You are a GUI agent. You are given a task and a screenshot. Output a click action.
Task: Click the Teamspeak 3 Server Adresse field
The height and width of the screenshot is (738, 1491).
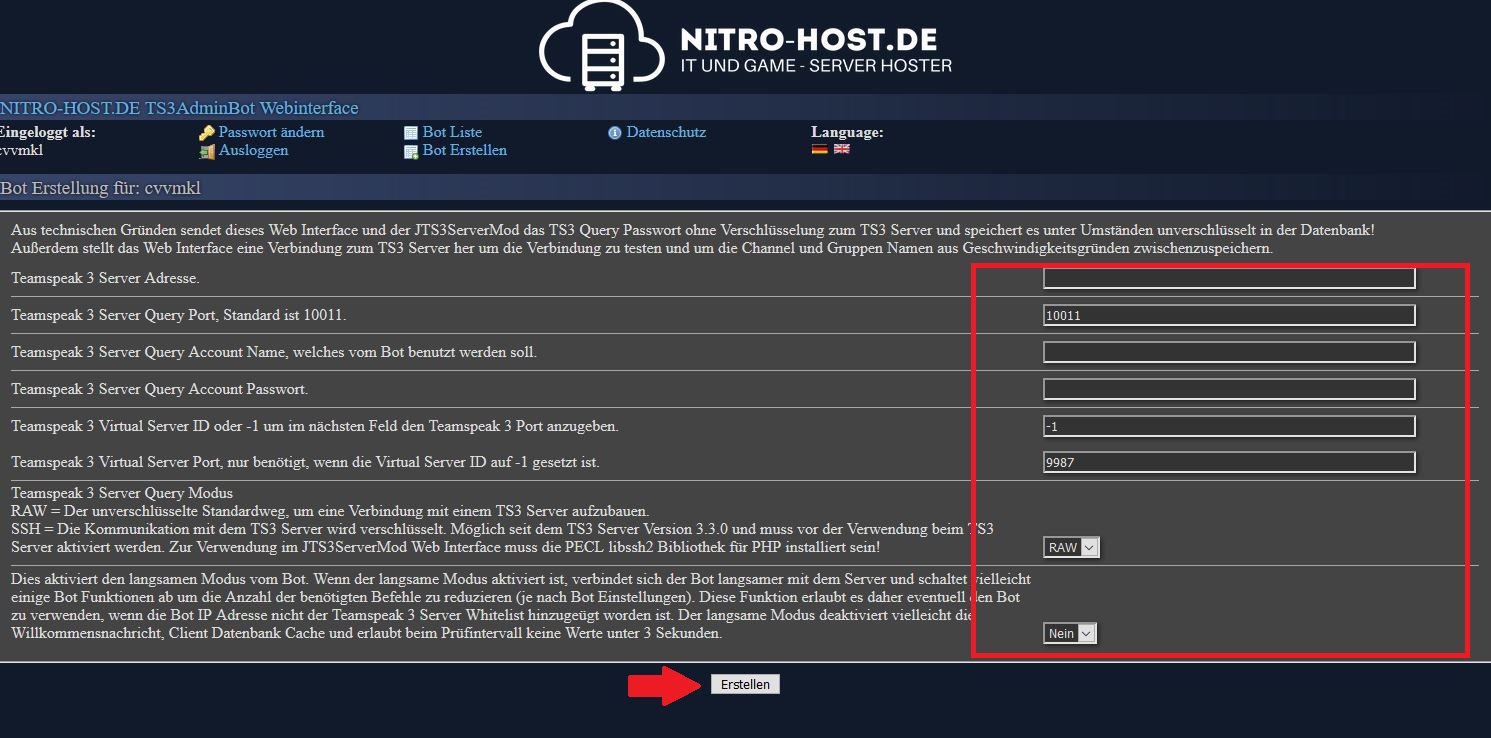pos(1229,278)
